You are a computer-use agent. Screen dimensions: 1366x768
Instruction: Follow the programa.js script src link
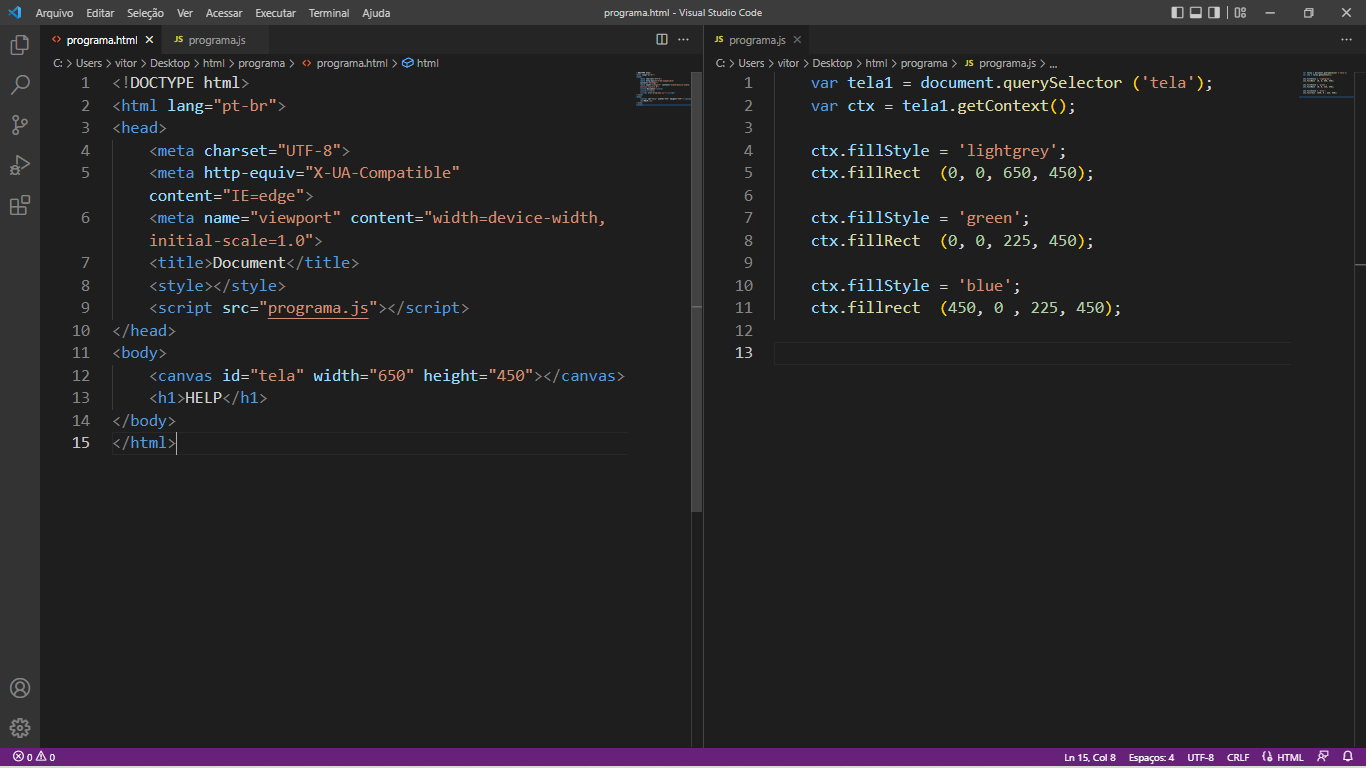pos(319,308)
